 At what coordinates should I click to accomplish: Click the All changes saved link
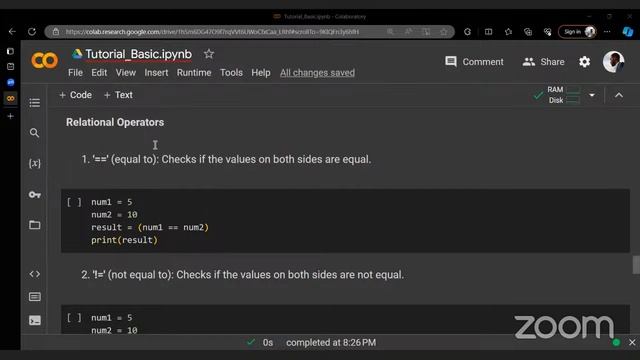coord(317,73)
